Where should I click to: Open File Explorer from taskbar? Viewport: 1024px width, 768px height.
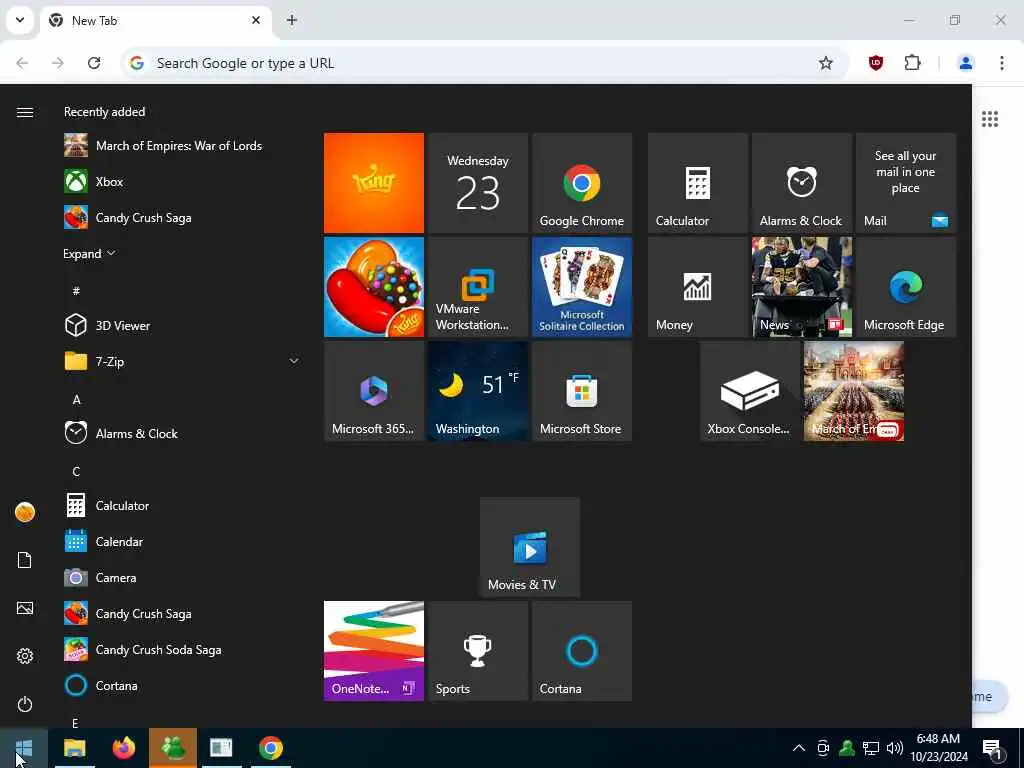(x=74, y=748)
